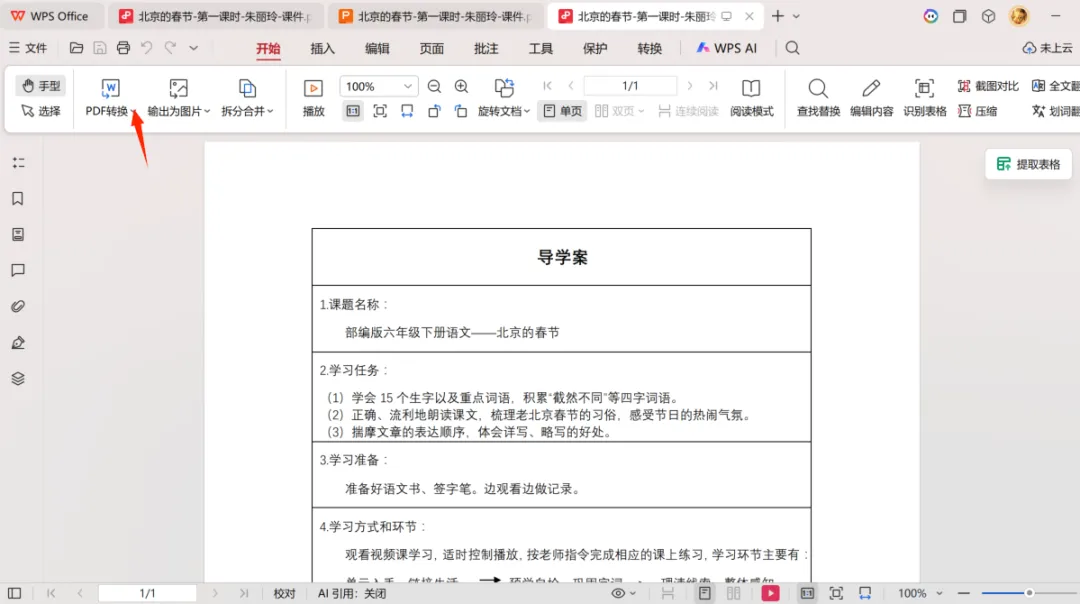Image resolution: width=1080 pixels, height=604 pixels.
Task: Open the 100% zoom combo box
Action: pyautogui.click(x=378, y=86)
